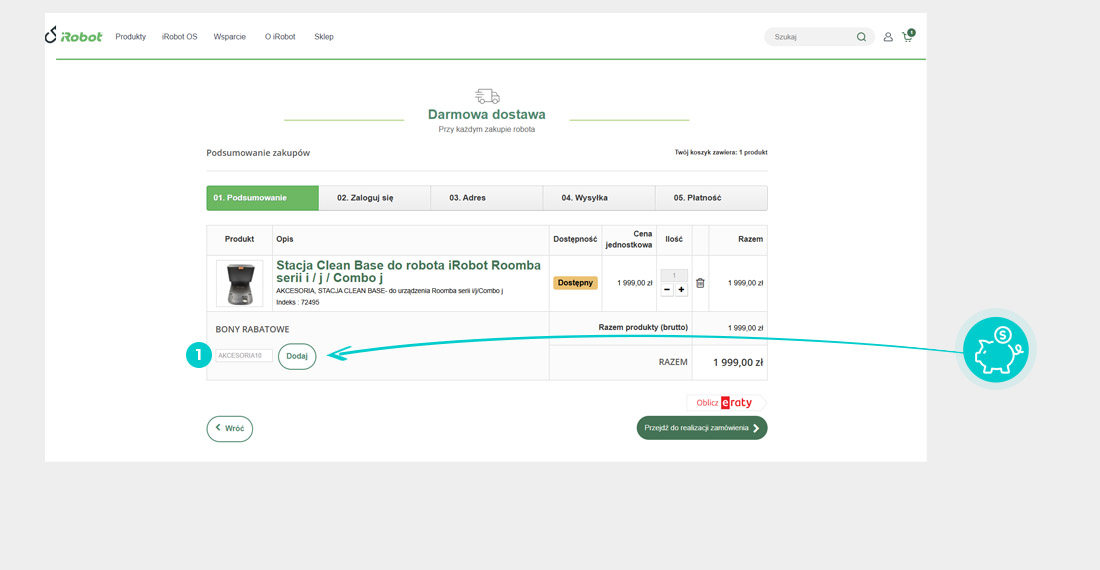
Task: Click the Indeks : 72495 text
Action: tap(297, 303)
